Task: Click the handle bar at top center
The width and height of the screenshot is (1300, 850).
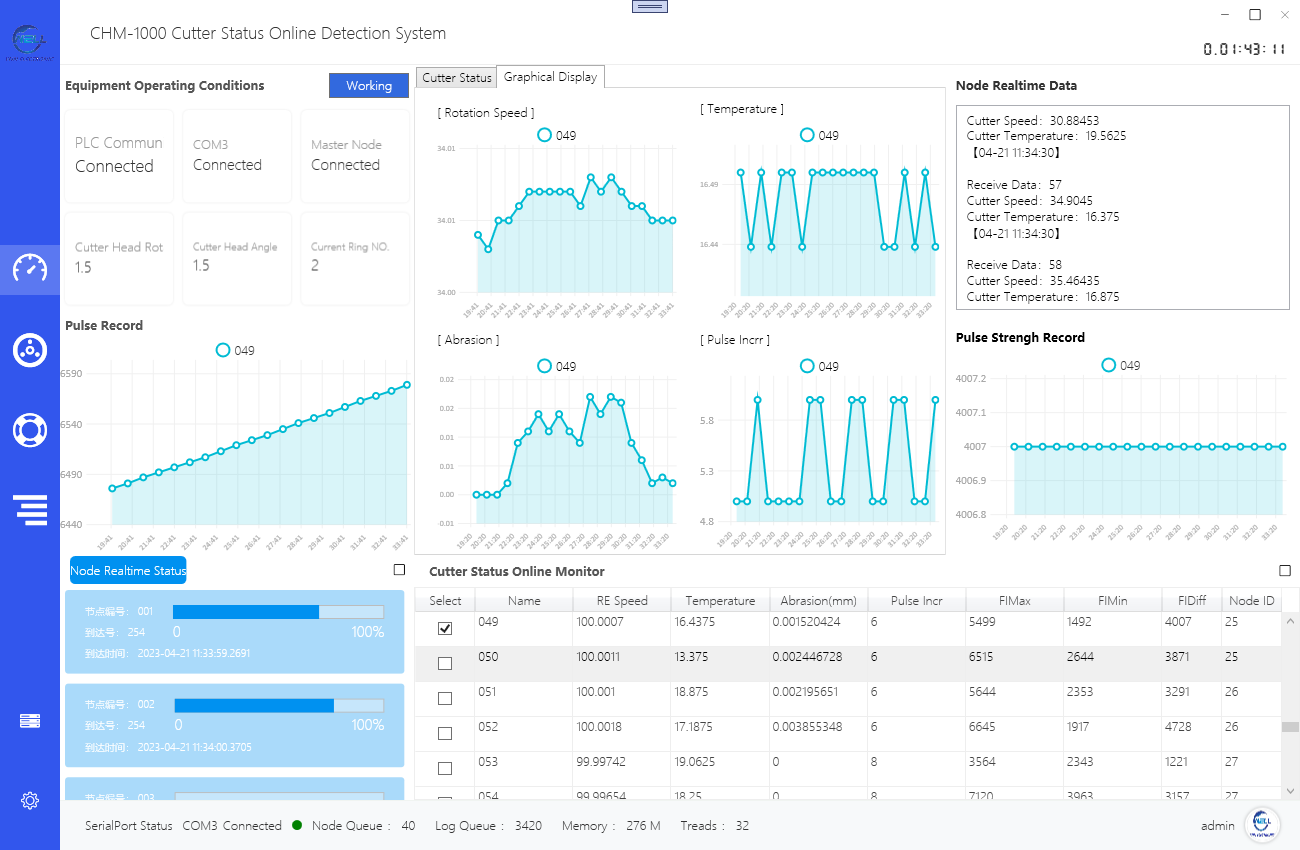Action: [x=650, y=6]
